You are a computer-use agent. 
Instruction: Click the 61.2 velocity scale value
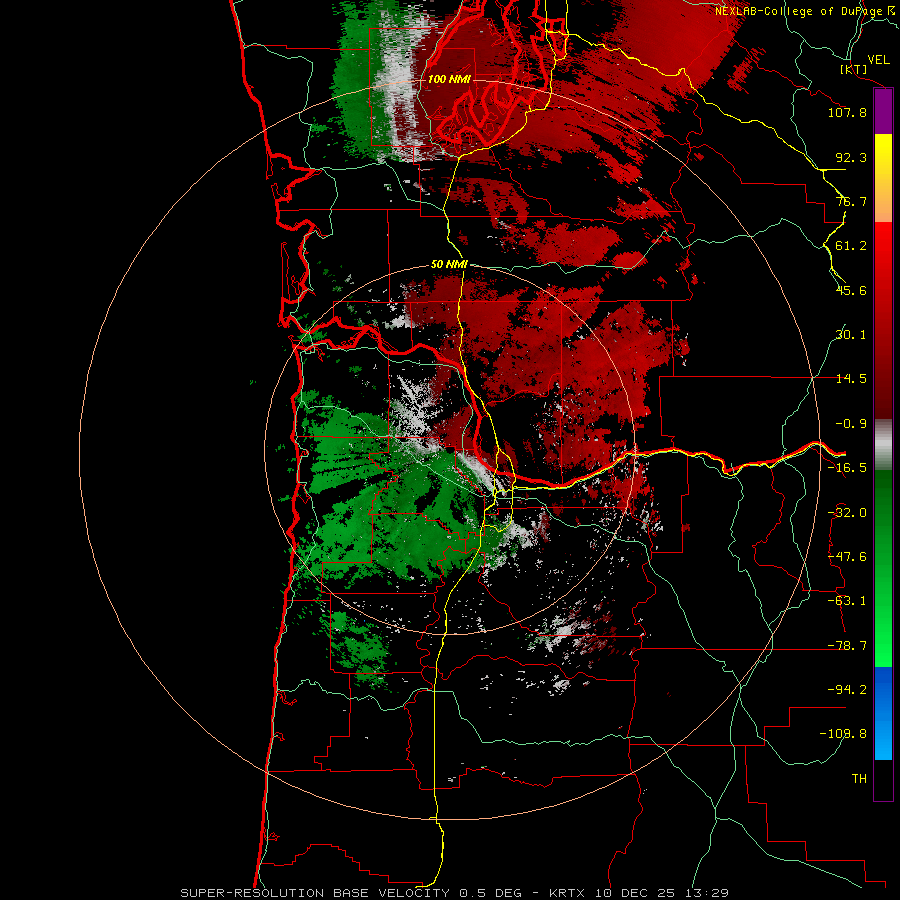[851, 245]
